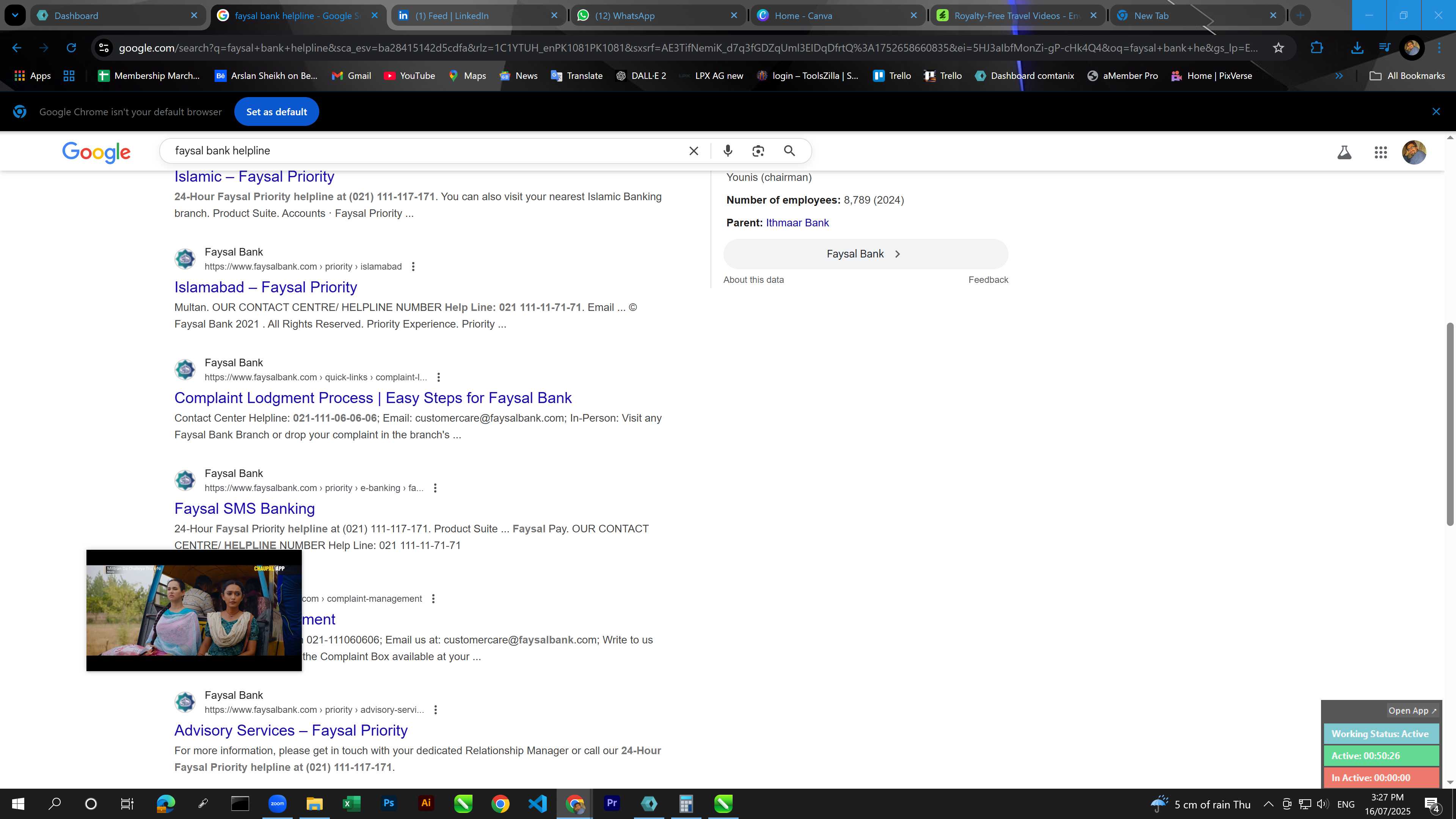Open Visual Studio Code from taskbar
Viewport: 1456px width, 819px height.
[x=538, y=803]
